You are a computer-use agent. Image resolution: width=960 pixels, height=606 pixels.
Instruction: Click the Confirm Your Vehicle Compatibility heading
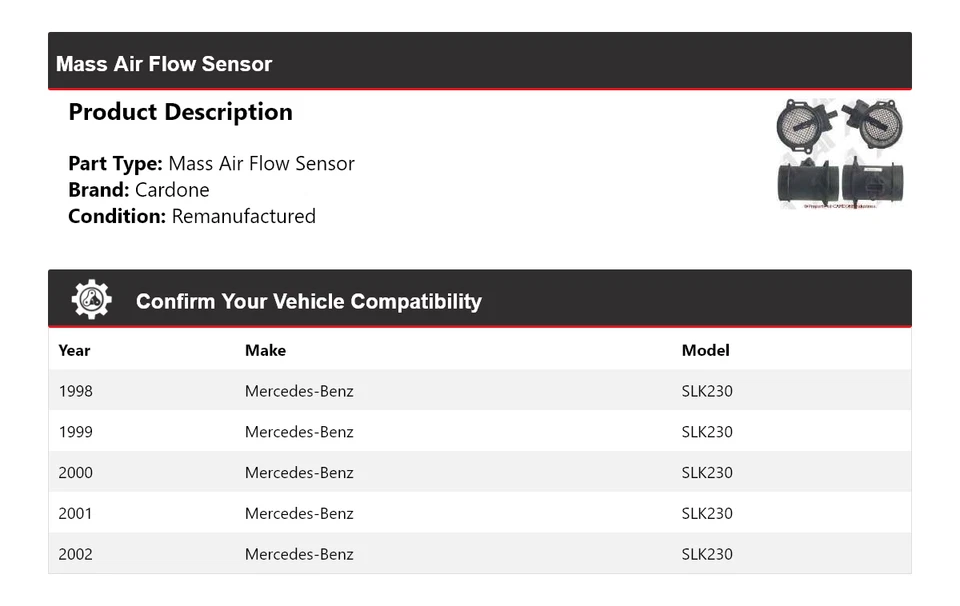click(x=308, y=301)
